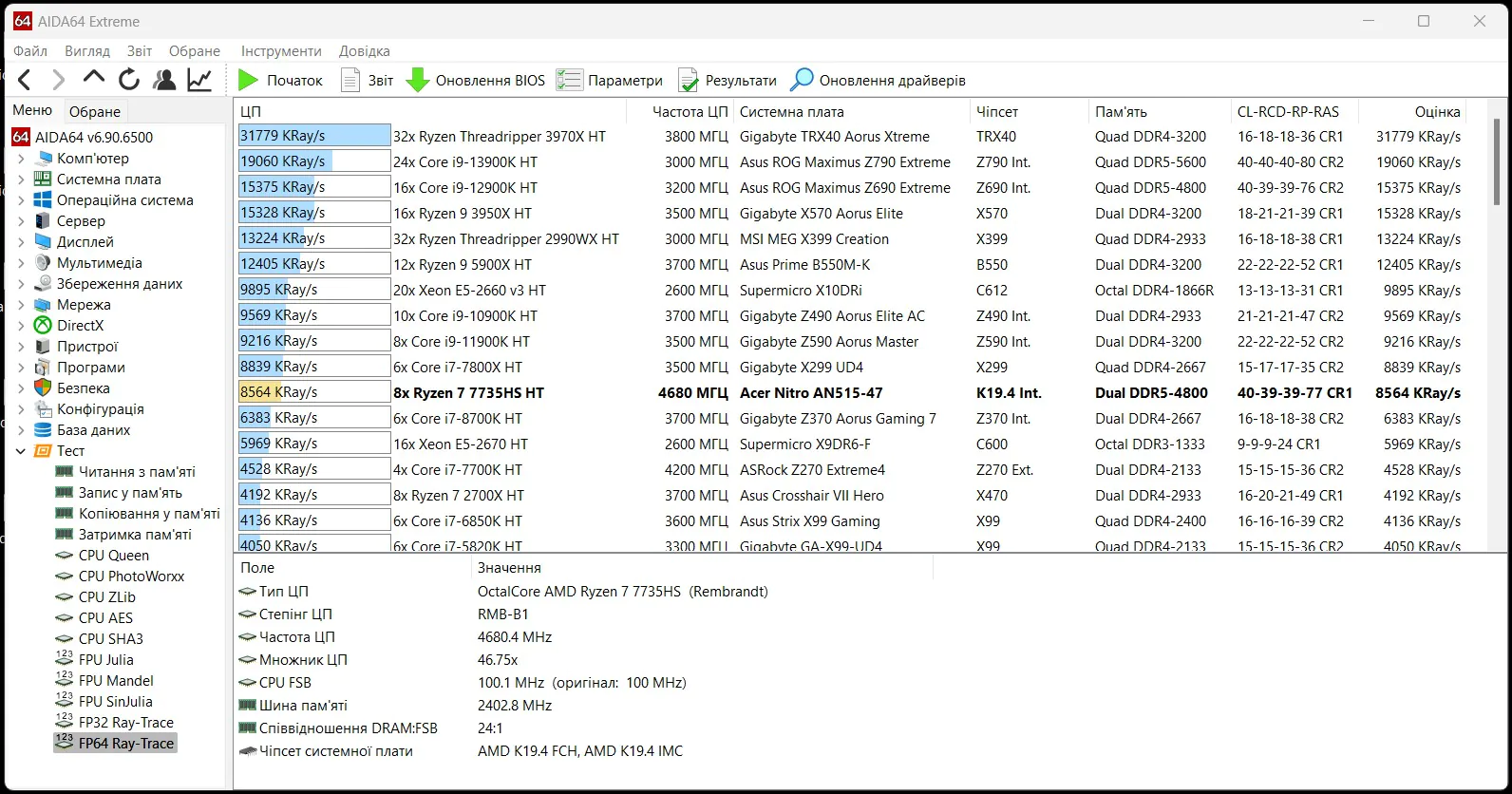Select the 24x Core i9-13900K HT row
This screenshot has height=794, width=1512.
(x=850, y=162)
